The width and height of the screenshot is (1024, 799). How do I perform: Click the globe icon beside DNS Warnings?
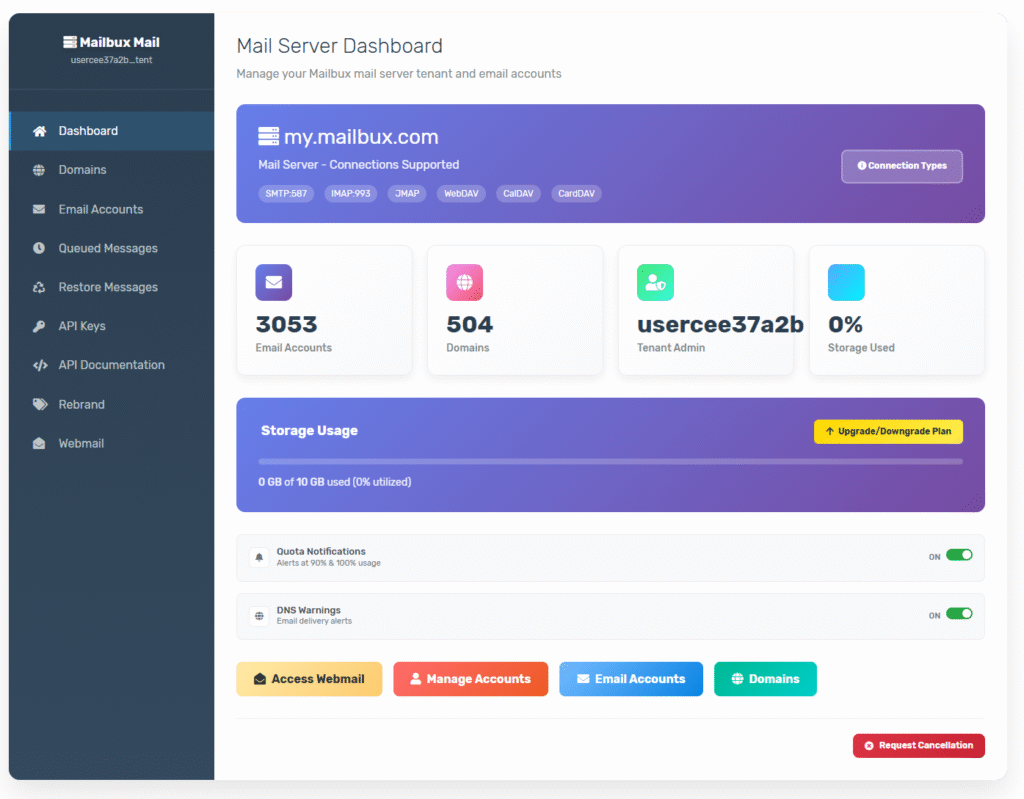[x=259, y=615]
